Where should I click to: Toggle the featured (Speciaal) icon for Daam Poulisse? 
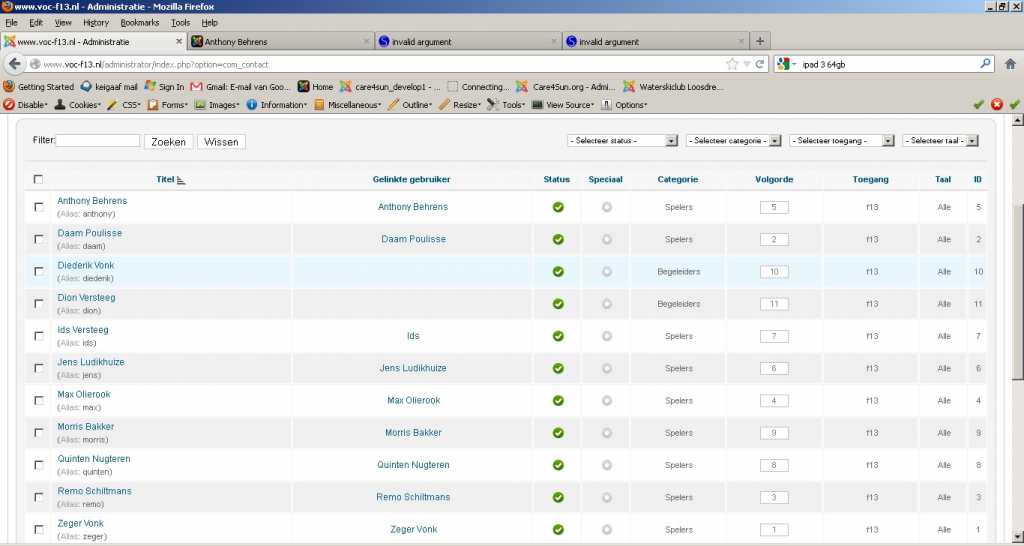click(606, 239)
